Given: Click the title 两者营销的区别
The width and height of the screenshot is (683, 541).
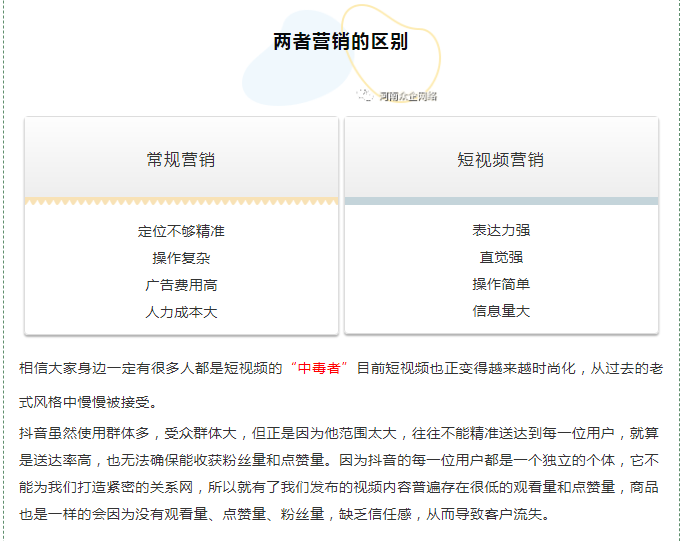Looking at the screenshot, I should (340, 42).
